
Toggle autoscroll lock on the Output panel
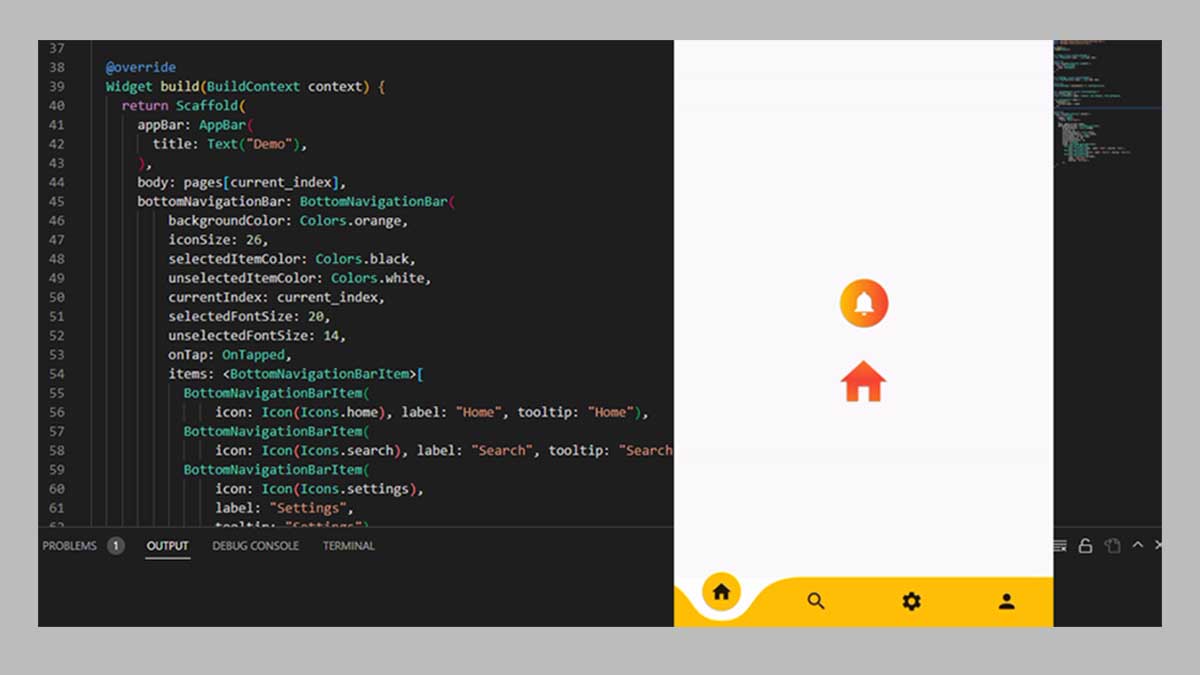[x=1087, y=545]
